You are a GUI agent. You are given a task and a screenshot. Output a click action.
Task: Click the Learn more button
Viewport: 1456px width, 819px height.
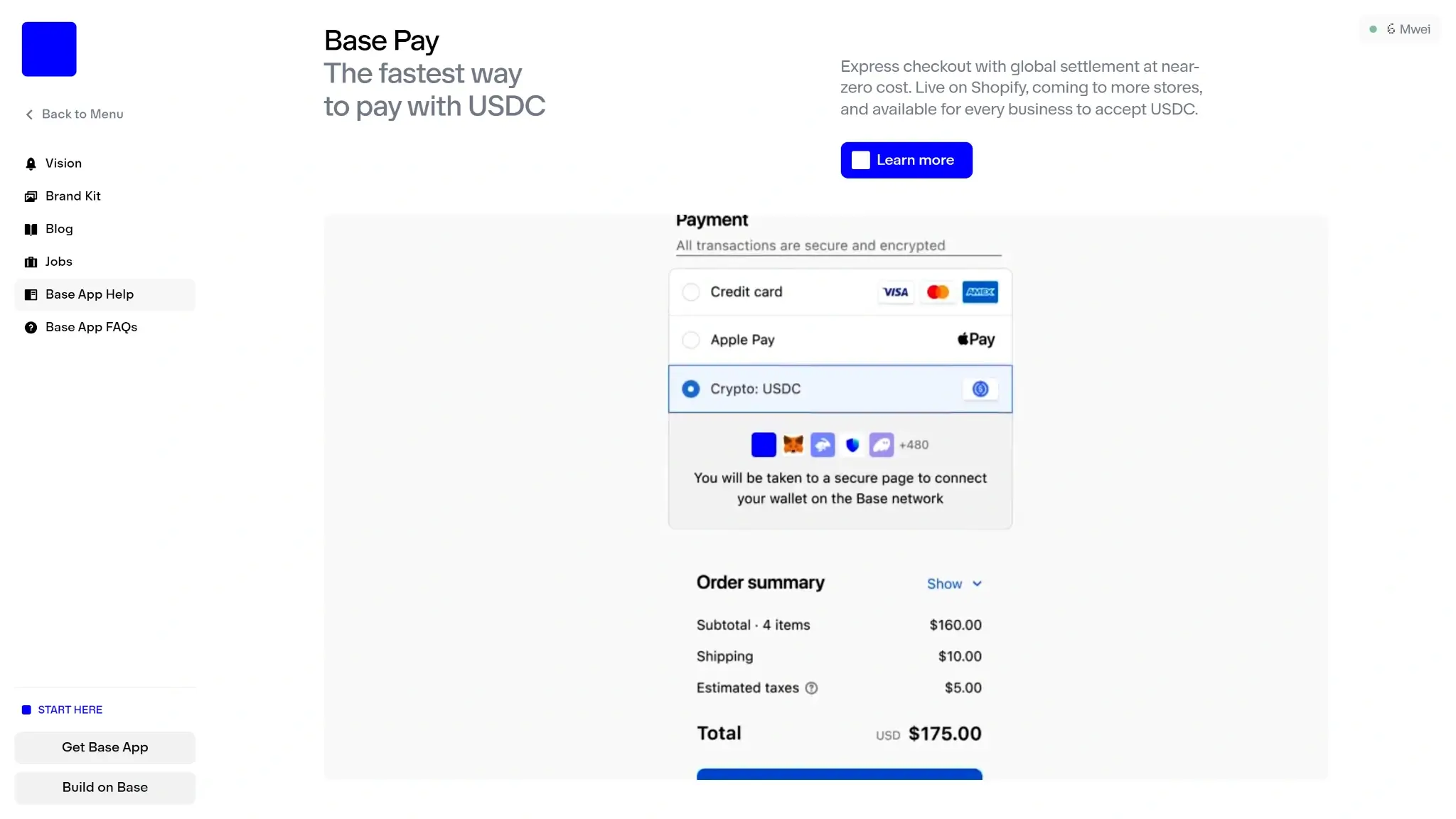click(906, 160)
